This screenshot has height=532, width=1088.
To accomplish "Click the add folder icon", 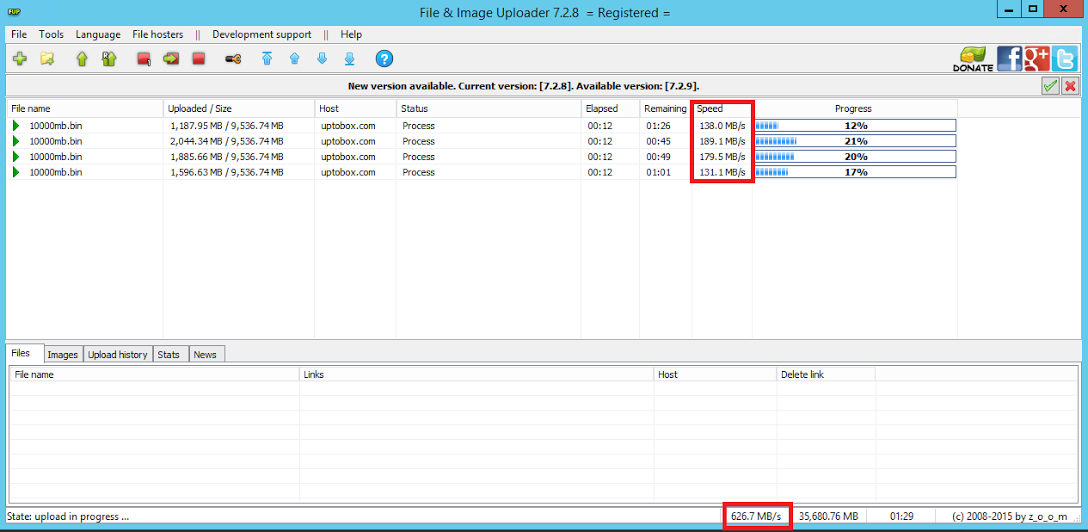I will pos(47,60).
